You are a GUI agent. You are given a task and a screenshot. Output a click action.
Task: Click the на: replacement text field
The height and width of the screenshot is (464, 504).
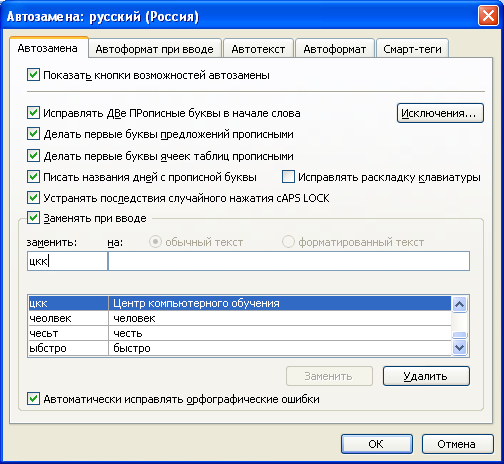[x=289, y=261]
